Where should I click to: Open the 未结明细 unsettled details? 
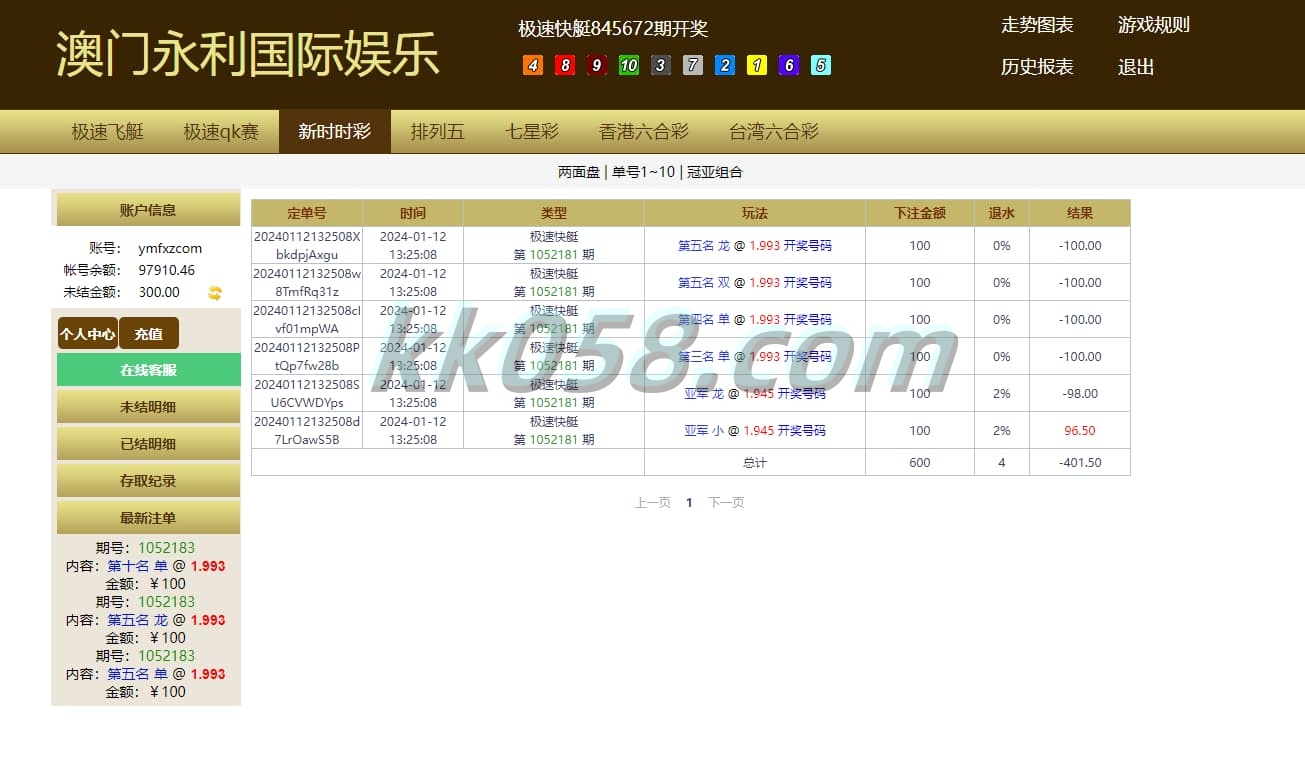click(148, 407)
